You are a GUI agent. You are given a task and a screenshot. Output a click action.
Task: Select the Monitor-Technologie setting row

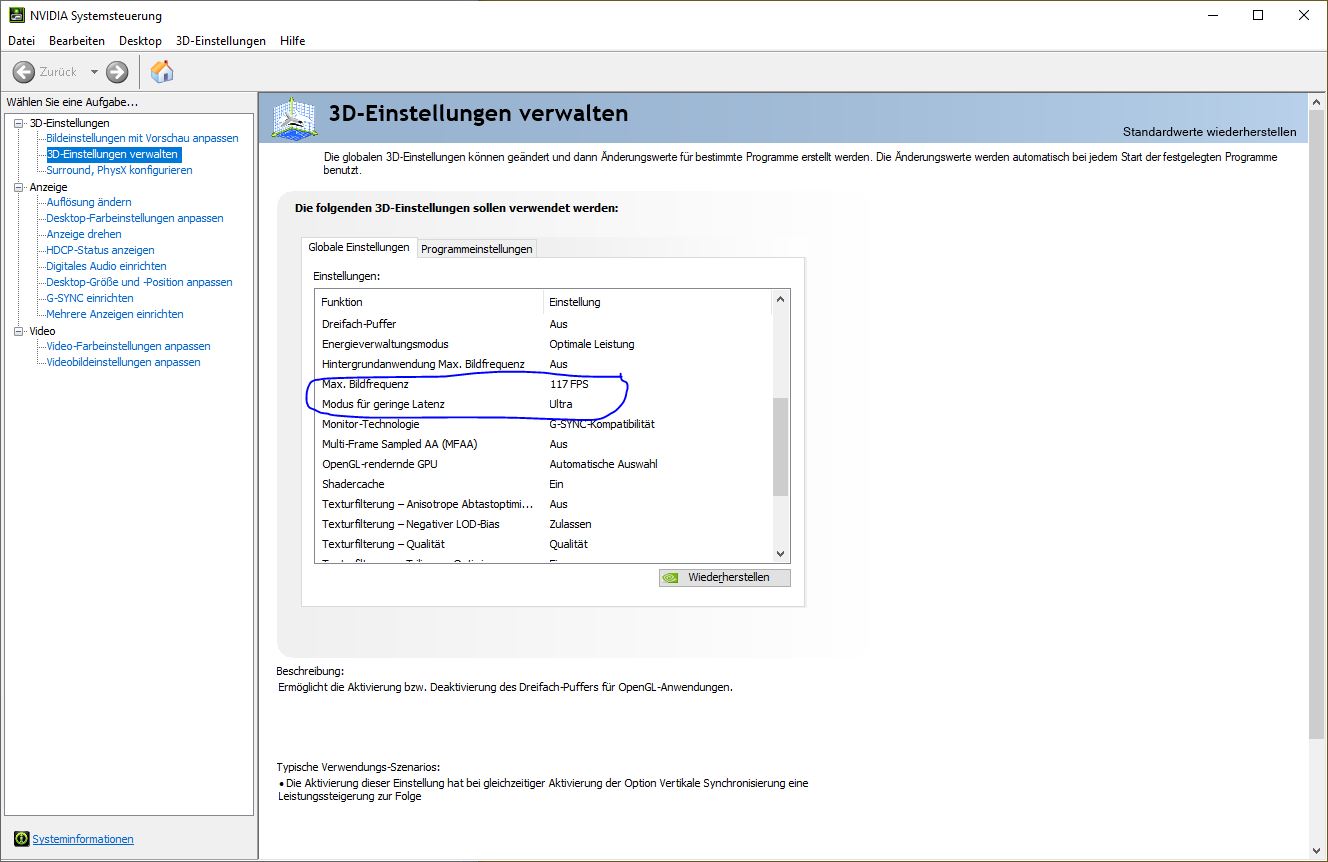(544, 424)
